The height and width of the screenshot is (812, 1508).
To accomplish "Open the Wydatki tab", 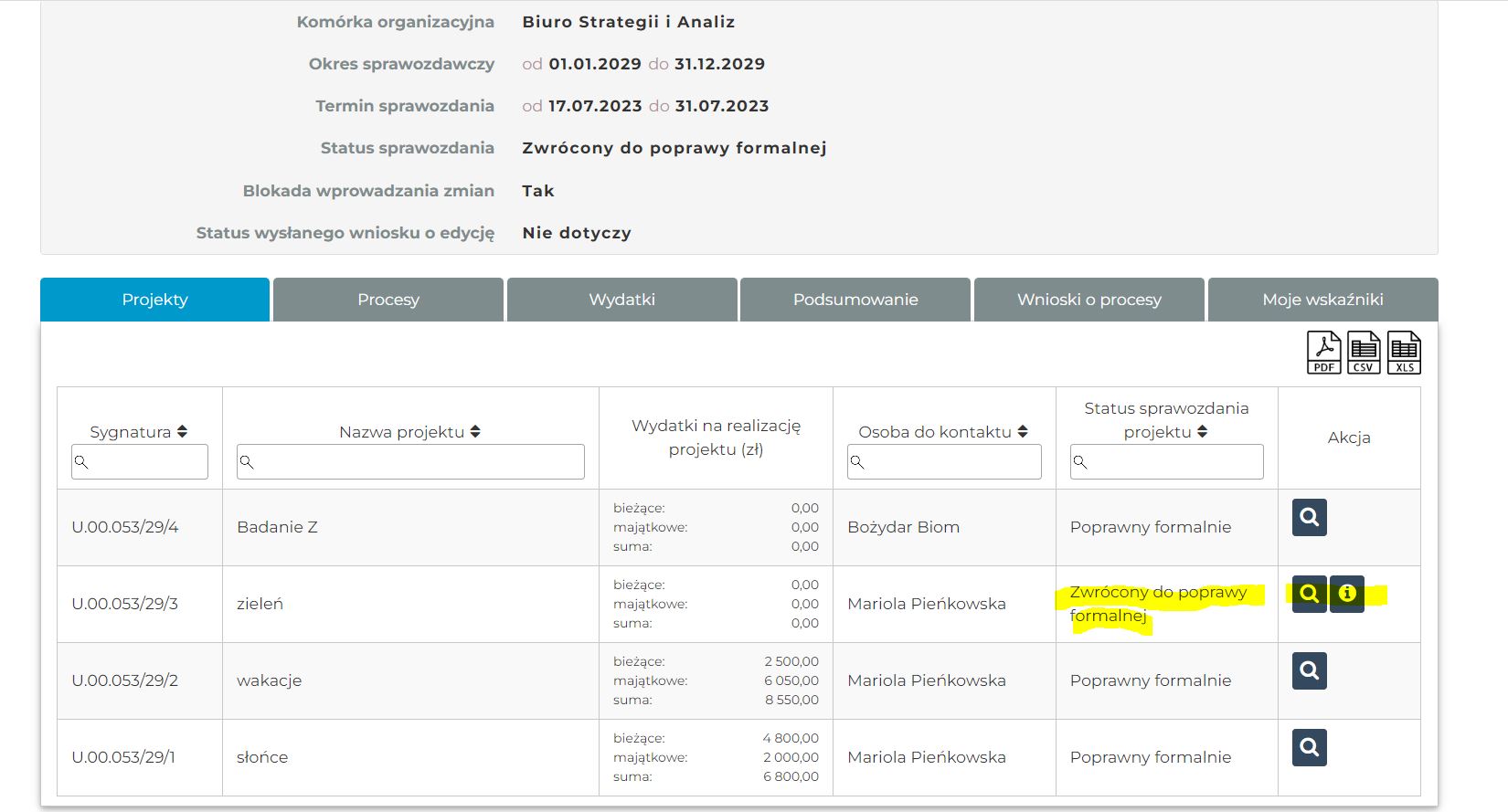I will (x=621, y=300).
